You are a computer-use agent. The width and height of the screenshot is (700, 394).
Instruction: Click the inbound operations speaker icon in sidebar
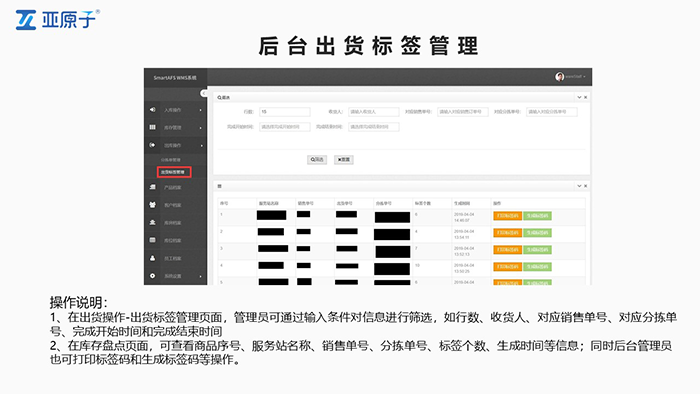(153, 109)
